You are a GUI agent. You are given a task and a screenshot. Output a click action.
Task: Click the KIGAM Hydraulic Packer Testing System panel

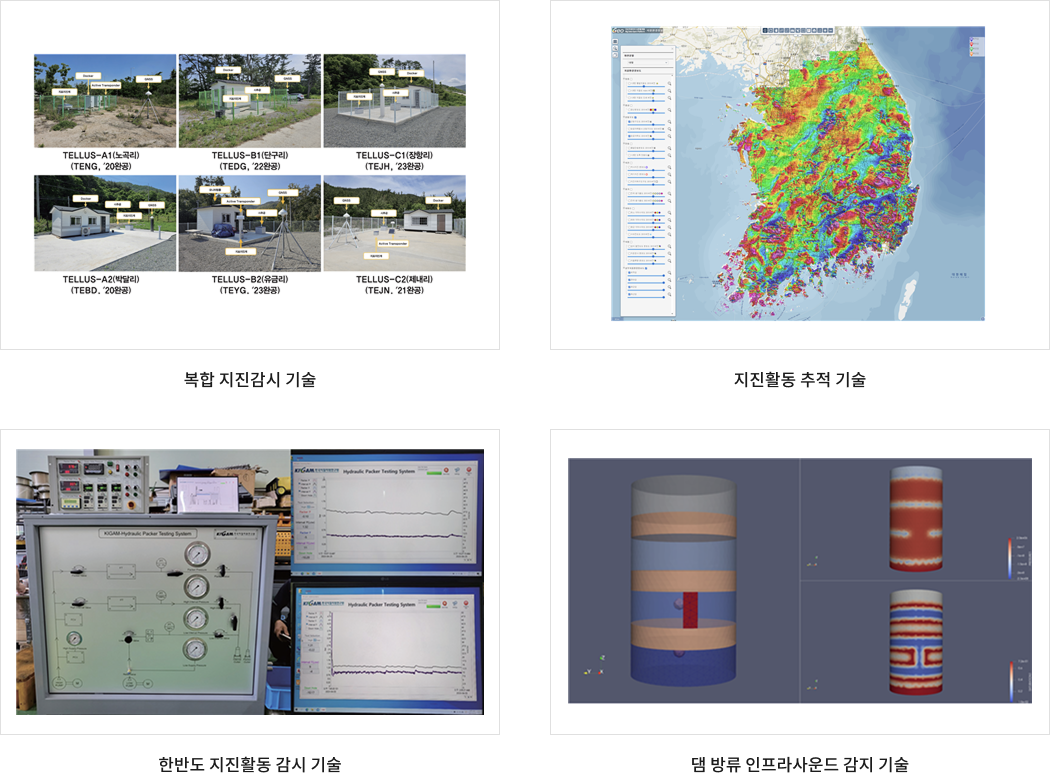pos(150,610)
